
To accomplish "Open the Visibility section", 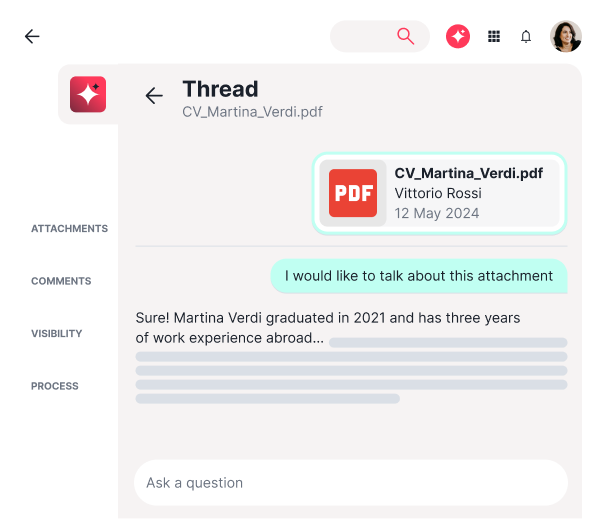I will point(57,334).
